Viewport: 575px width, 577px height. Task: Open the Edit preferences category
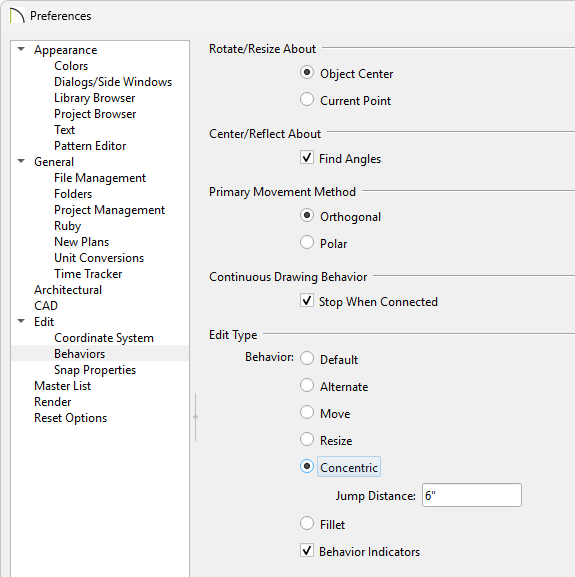point(44,322)
